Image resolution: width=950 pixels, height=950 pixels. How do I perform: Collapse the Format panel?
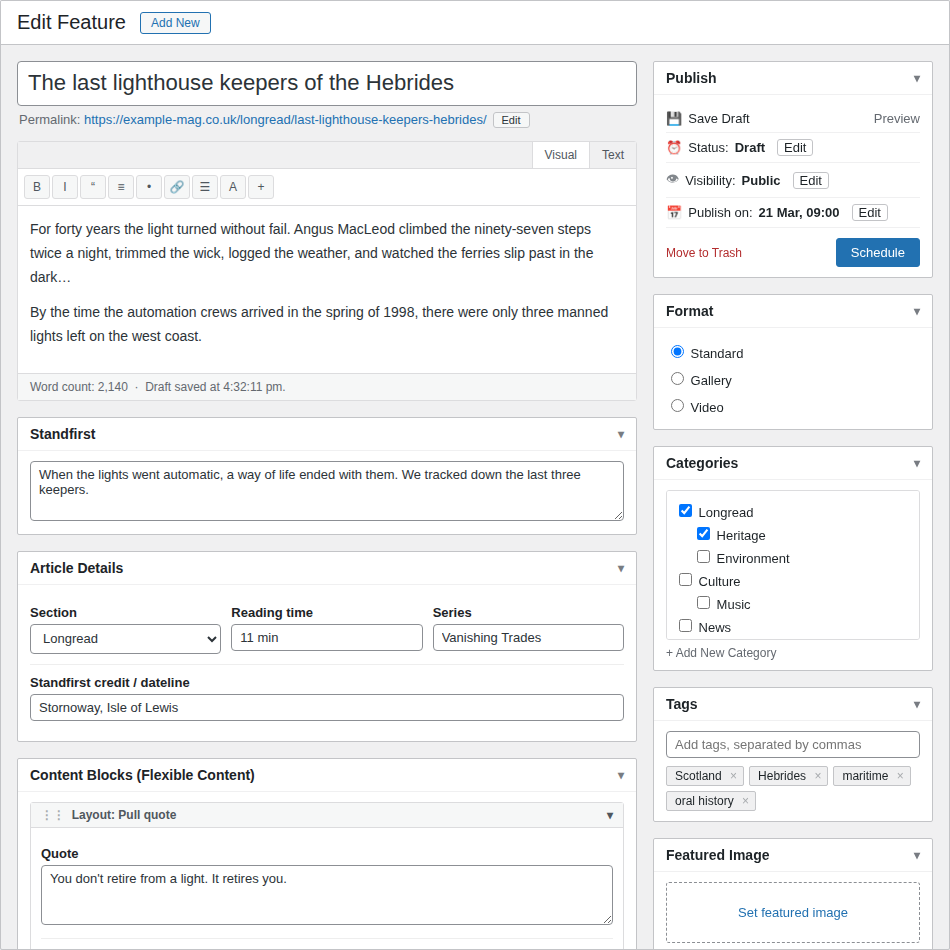pos(917,311)
